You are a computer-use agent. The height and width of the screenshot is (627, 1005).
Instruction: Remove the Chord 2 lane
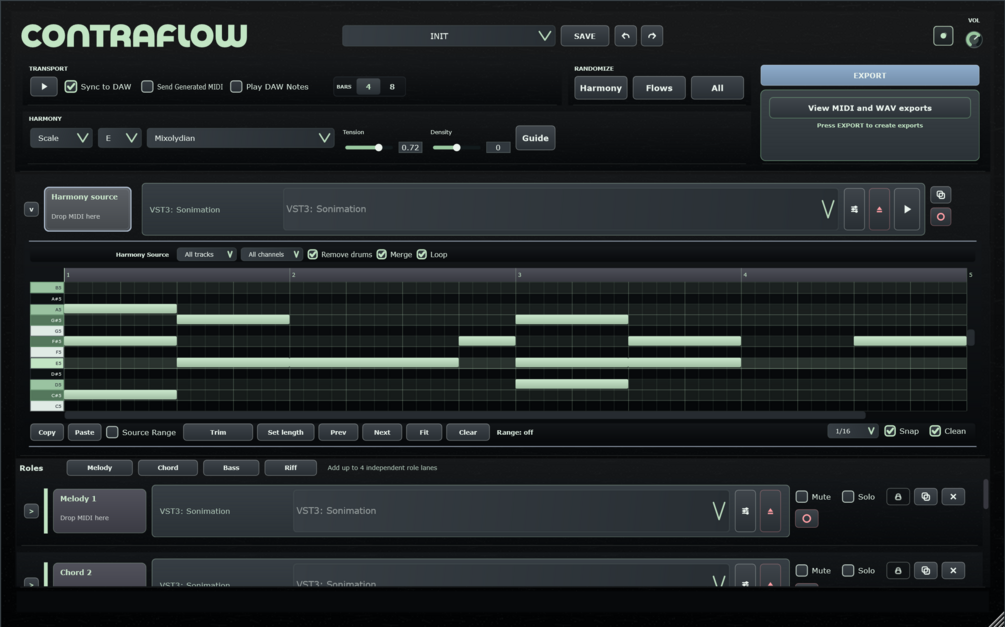(953, 571)
